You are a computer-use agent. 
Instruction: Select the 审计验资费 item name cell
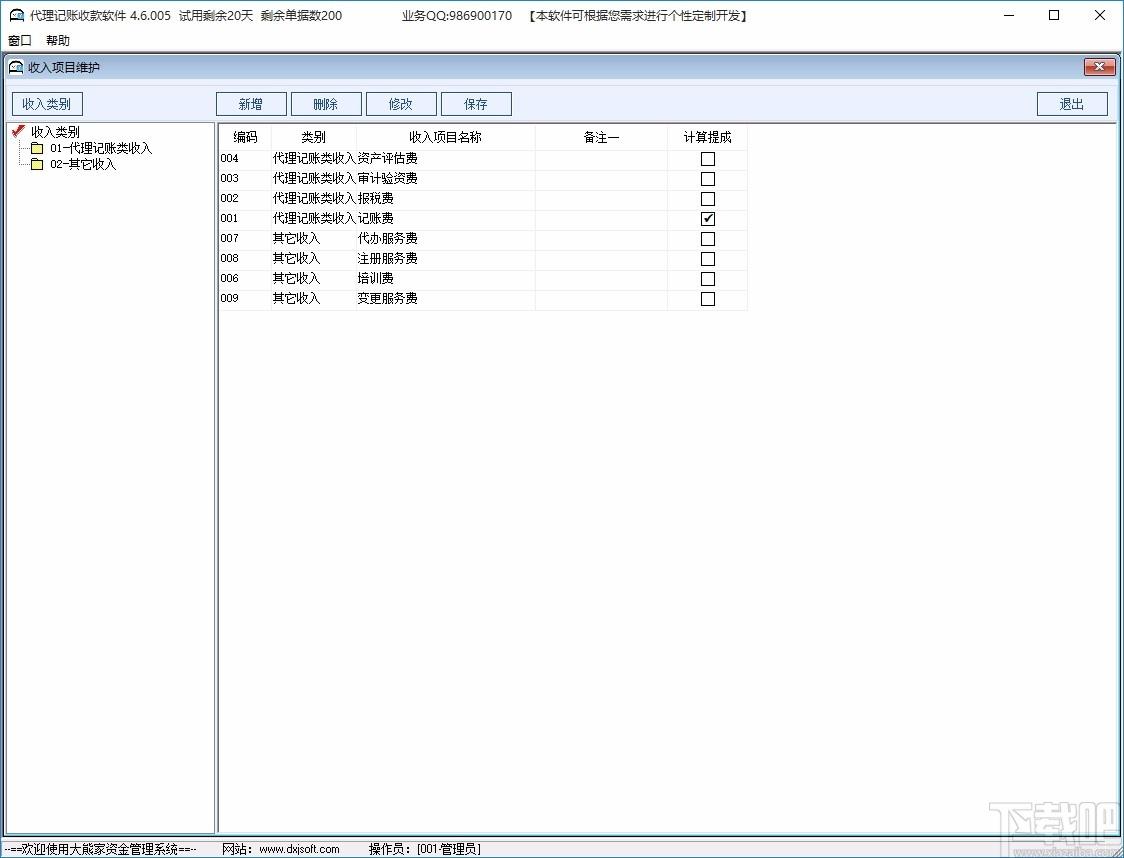click(445, 178)
